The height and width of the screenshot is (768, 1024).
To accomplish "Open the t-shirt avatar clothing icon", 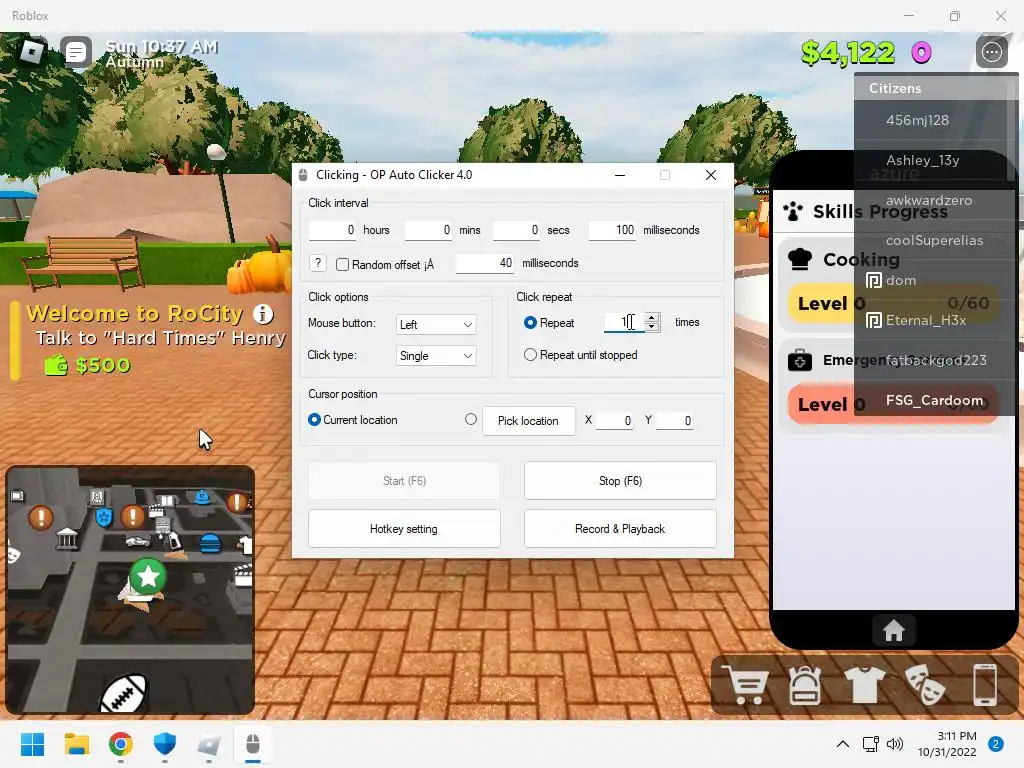I will pos(864,685).
